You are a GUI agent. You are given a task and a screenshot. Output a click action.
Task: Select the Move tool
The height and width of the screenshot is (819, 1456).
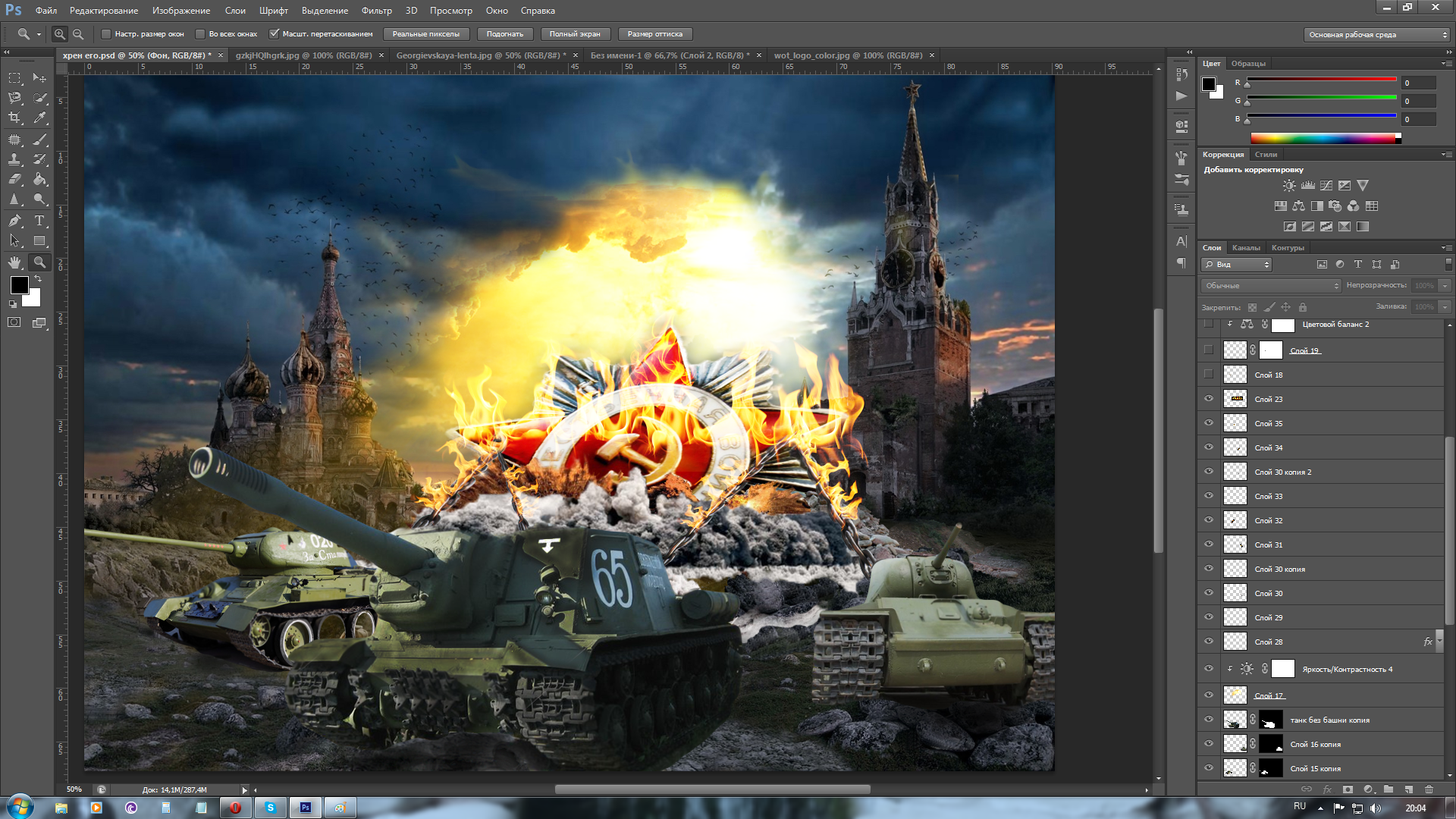[x=40, y=78]
